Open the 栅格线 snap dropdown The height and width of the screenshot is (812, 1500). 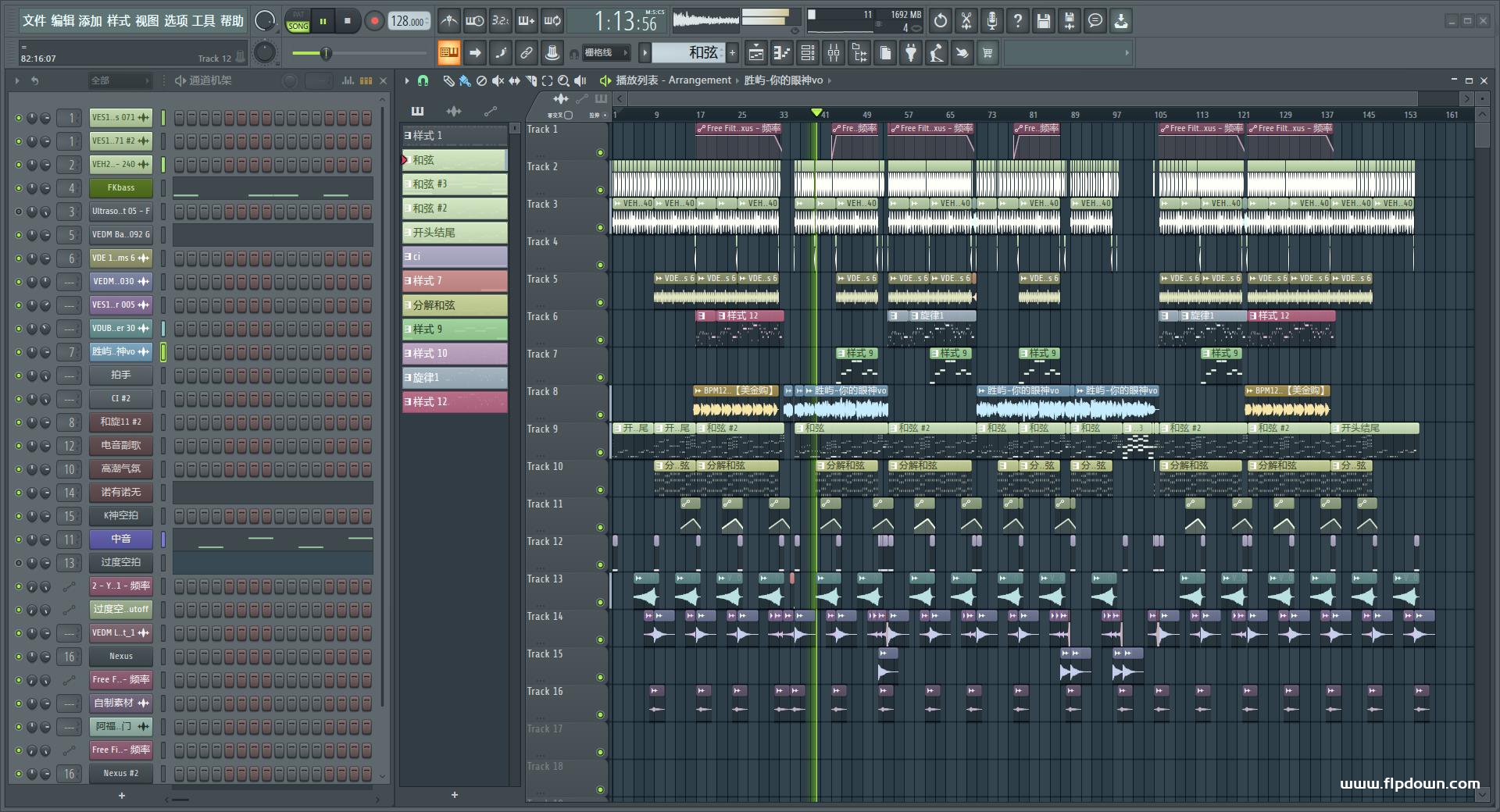[x=605, y=53]
